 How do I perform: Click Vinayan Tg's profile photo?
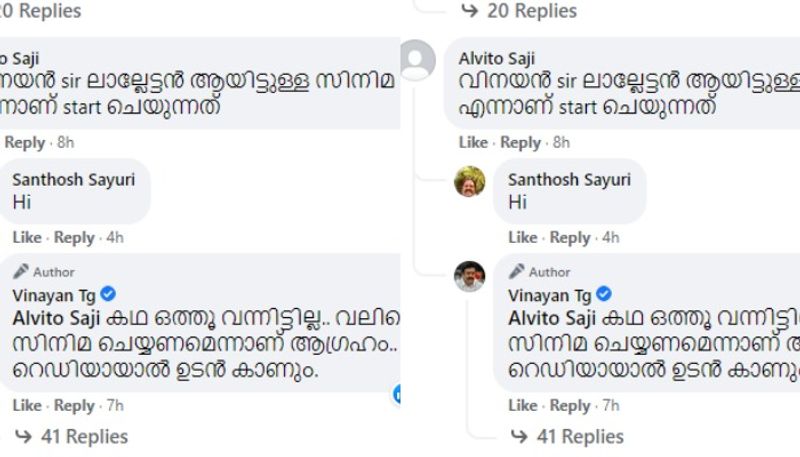470,276
